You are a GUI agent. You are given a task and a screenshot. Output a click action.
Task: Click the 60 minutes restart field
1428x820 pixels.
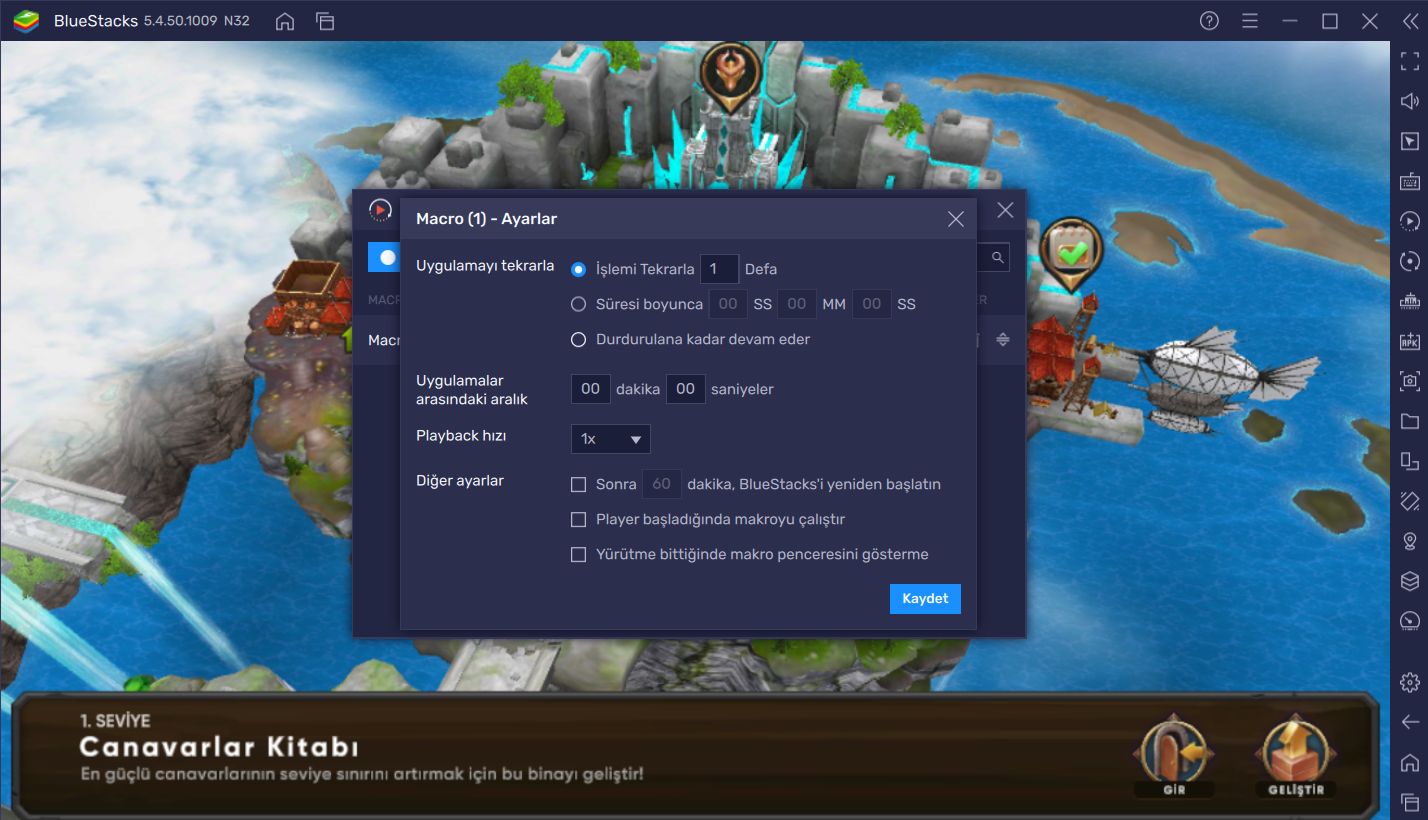click(661, 484)
